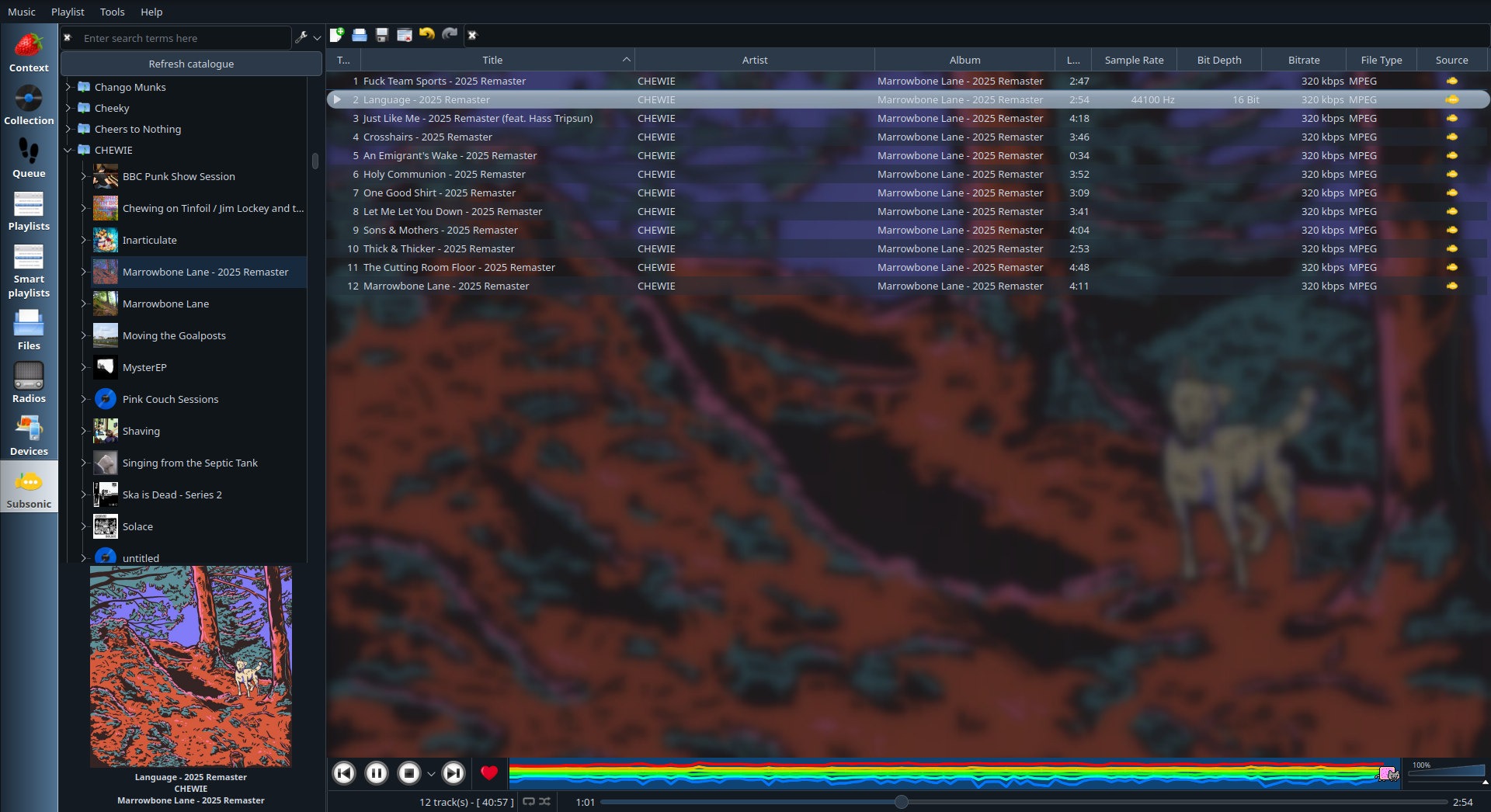Click the yellow undo arrow icon

coord(426,34)
